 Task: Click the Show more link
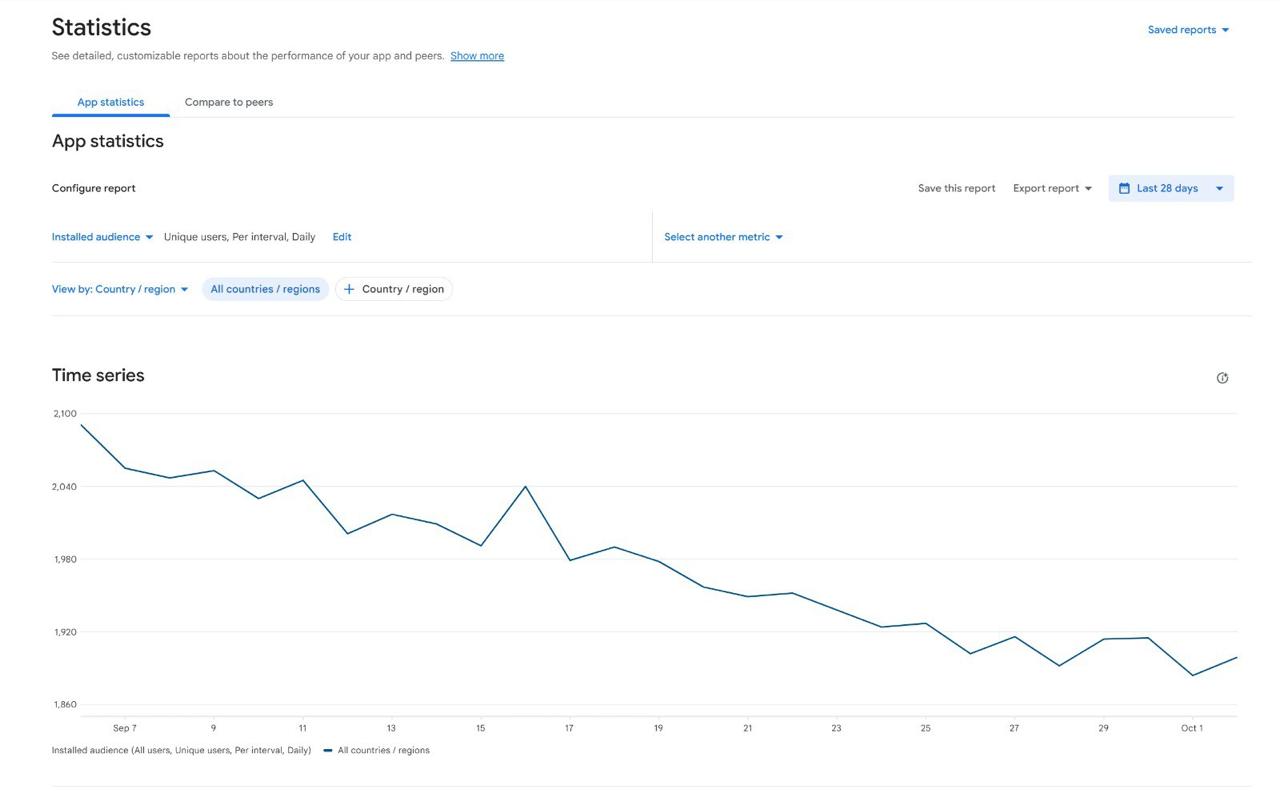click(x=477, y=56)
